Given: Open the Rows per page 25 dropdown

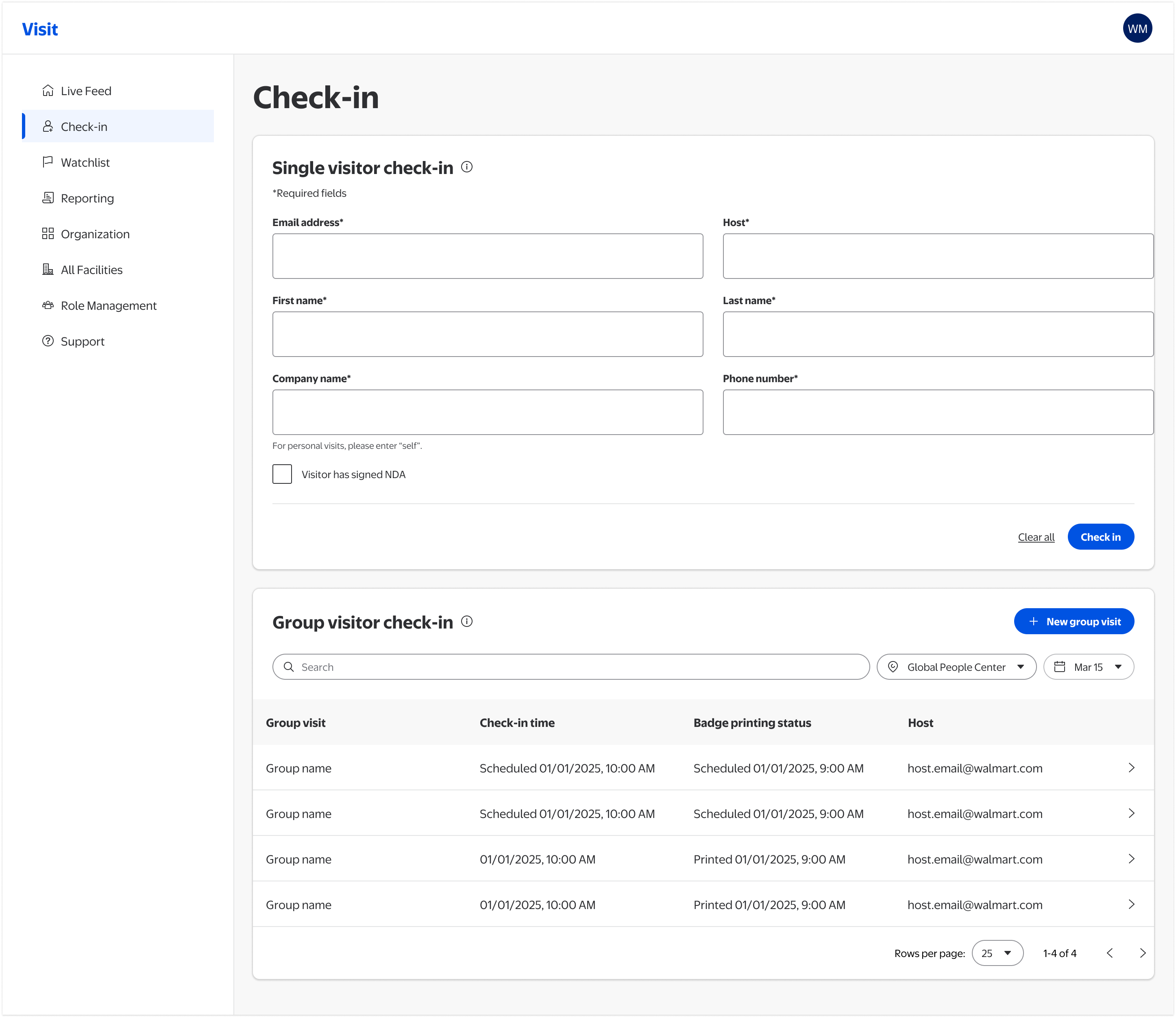Looking at the screenshot, I should pos(997,953).
